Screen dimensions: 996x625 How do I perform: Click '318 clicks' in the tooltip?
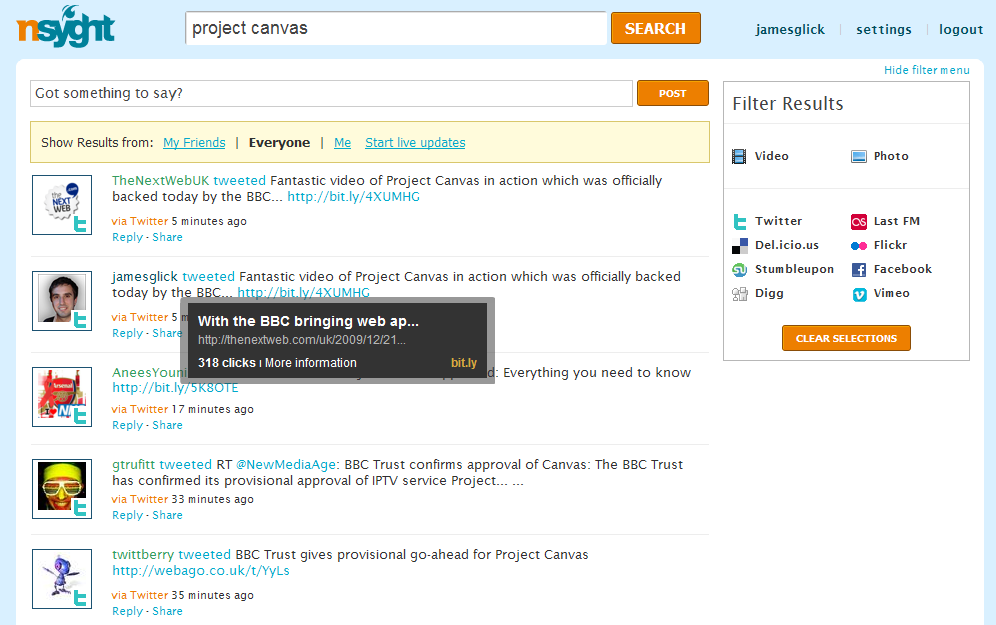click(x=227, y=363)
